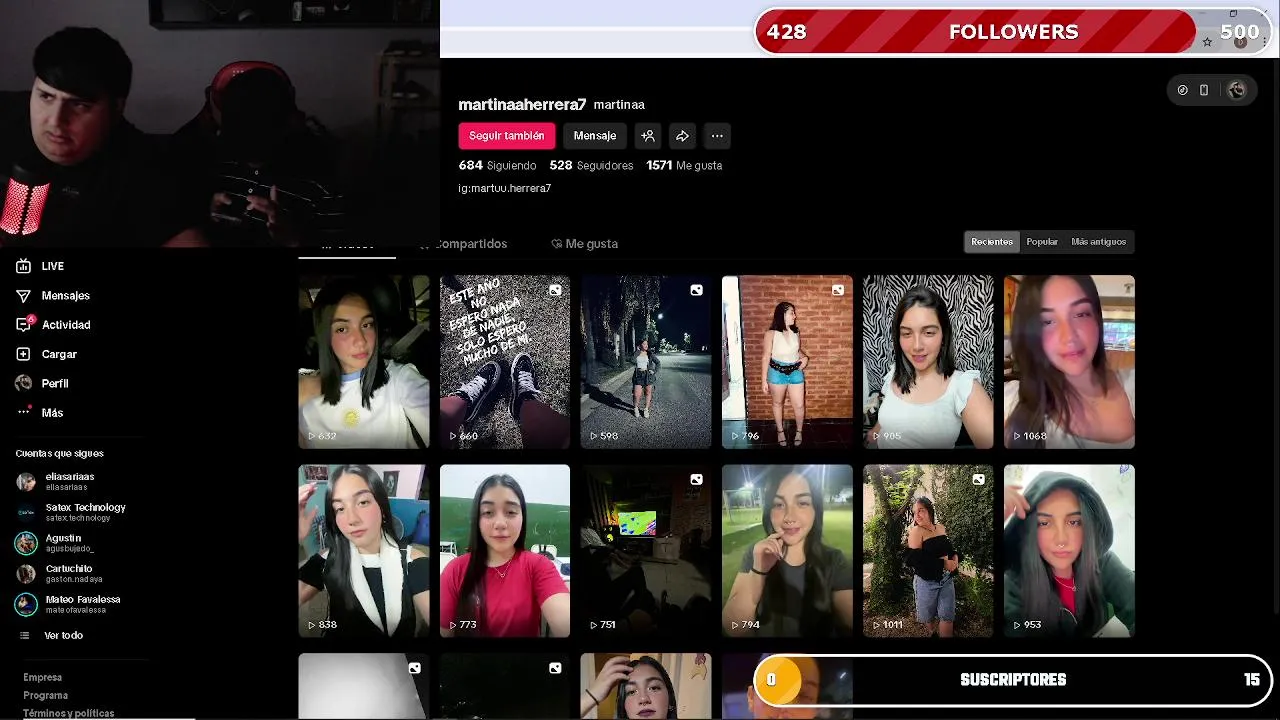Open Cartuchito account avatar
The width and height of the screenshot is (1280, 720).
pos(26,574)
